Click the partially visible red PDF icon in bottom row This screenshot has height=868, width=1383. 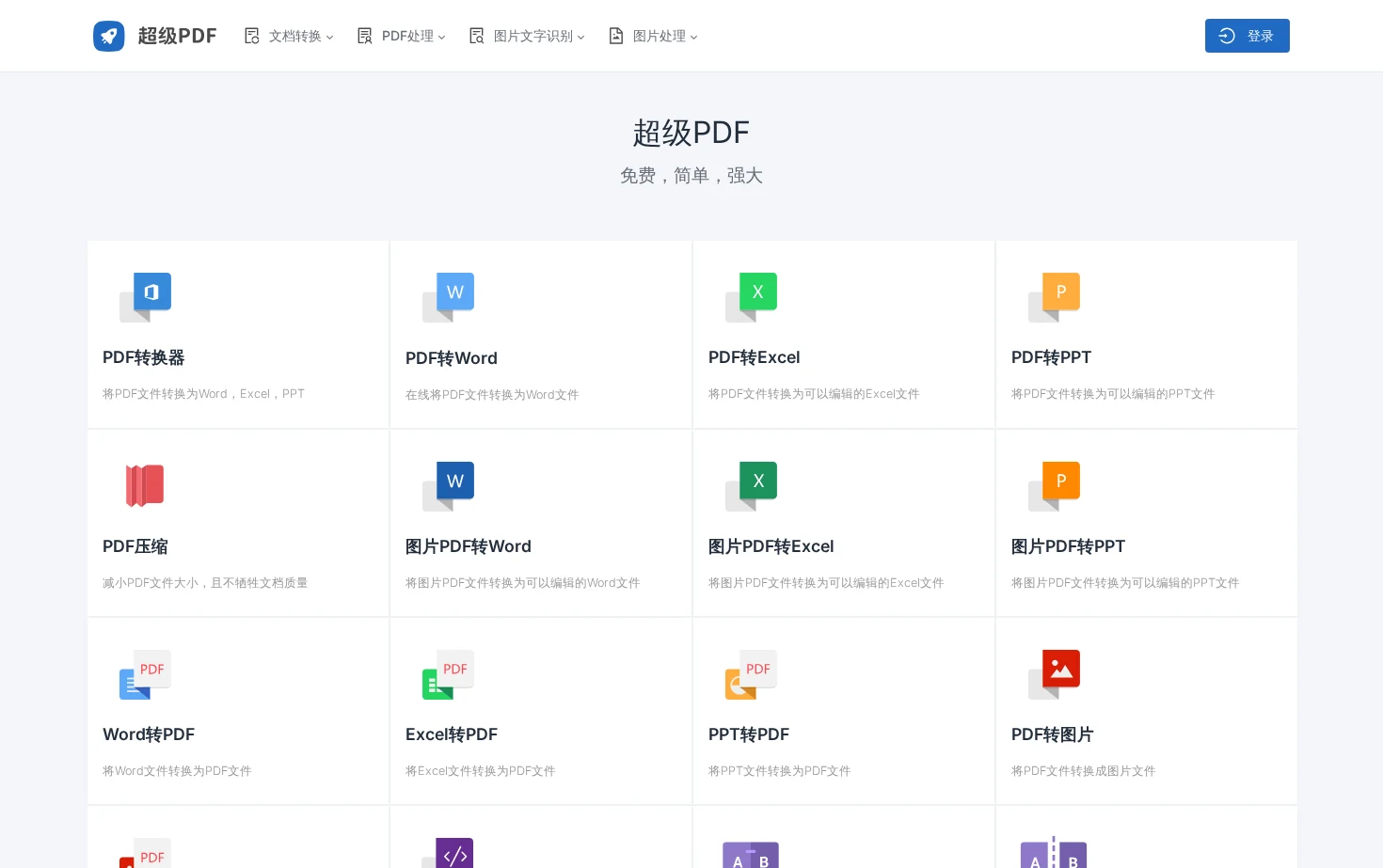point(145,853)
